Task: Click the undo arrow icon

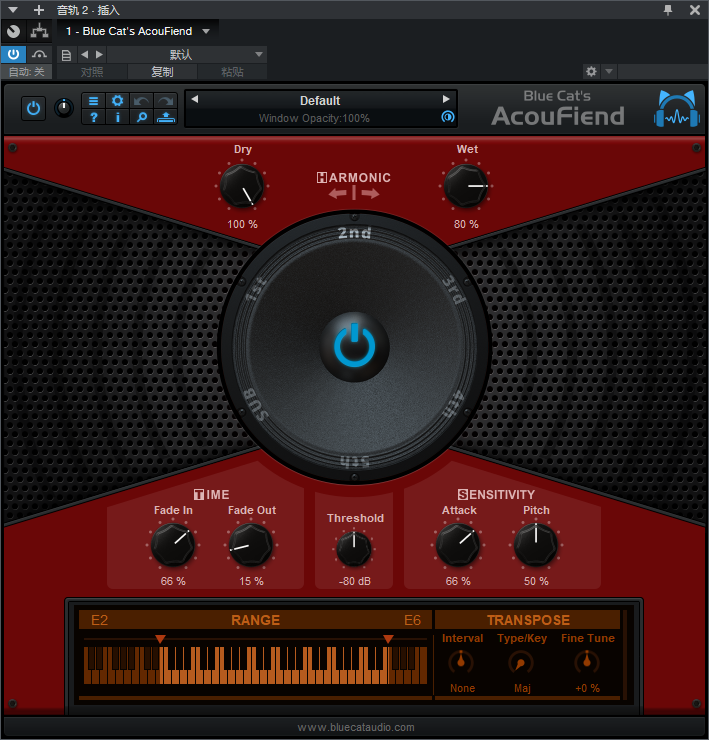Action: (x=141, y=101)
